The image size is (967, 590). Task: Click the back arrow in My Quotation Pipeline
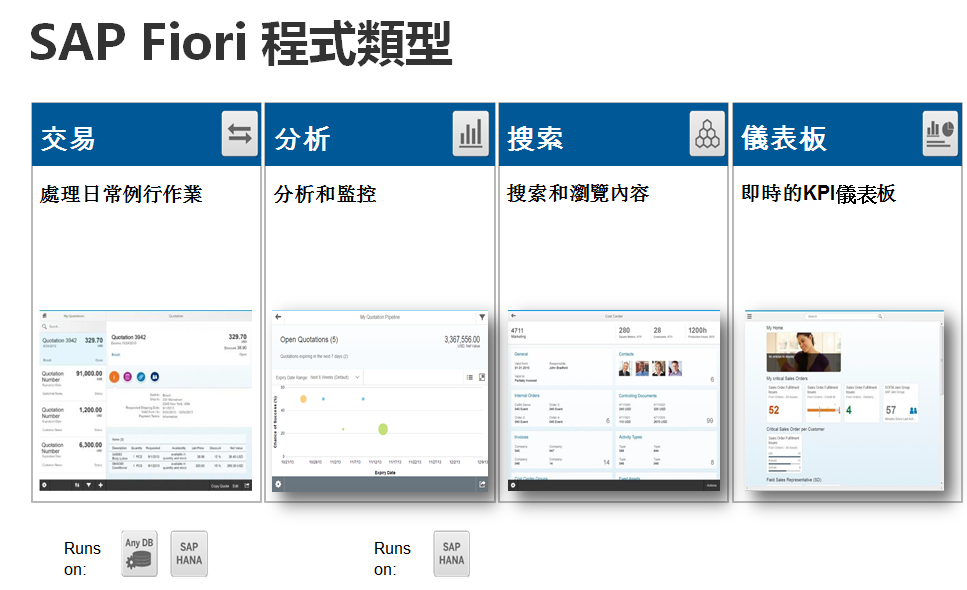pos(278,317)
